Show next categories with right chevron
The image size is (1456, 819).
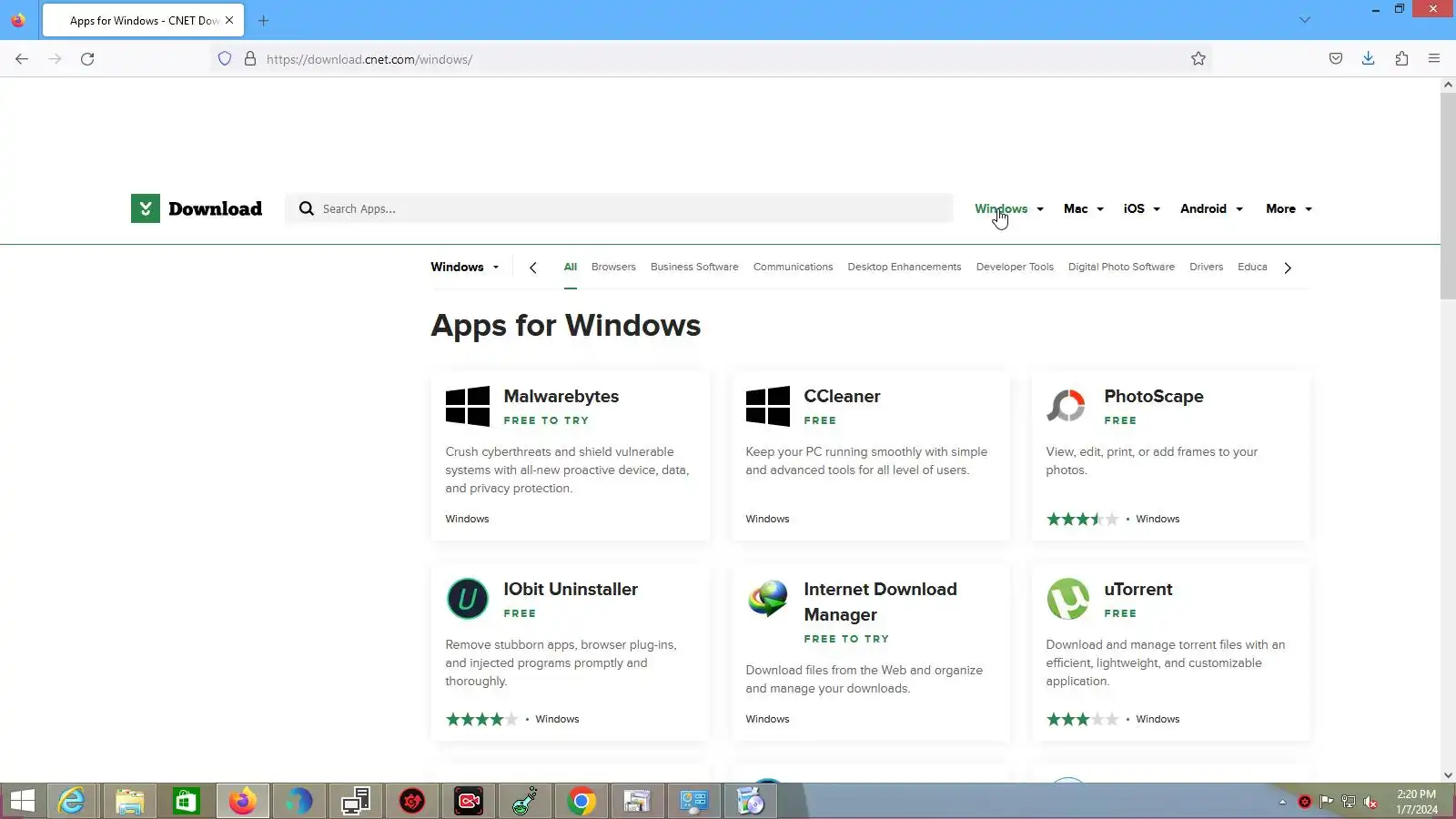coord(1288,268)
